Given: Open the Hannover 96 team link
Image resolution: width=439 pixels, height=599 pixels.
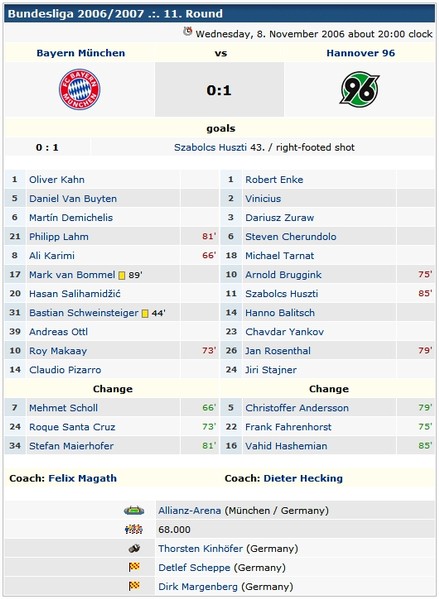Looking at the screenshot, I should 361,53.
